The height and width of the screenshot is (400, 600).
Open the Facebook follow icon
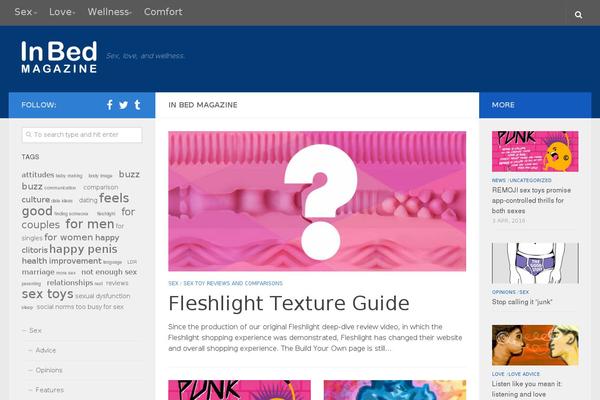(x=109, y=104)
